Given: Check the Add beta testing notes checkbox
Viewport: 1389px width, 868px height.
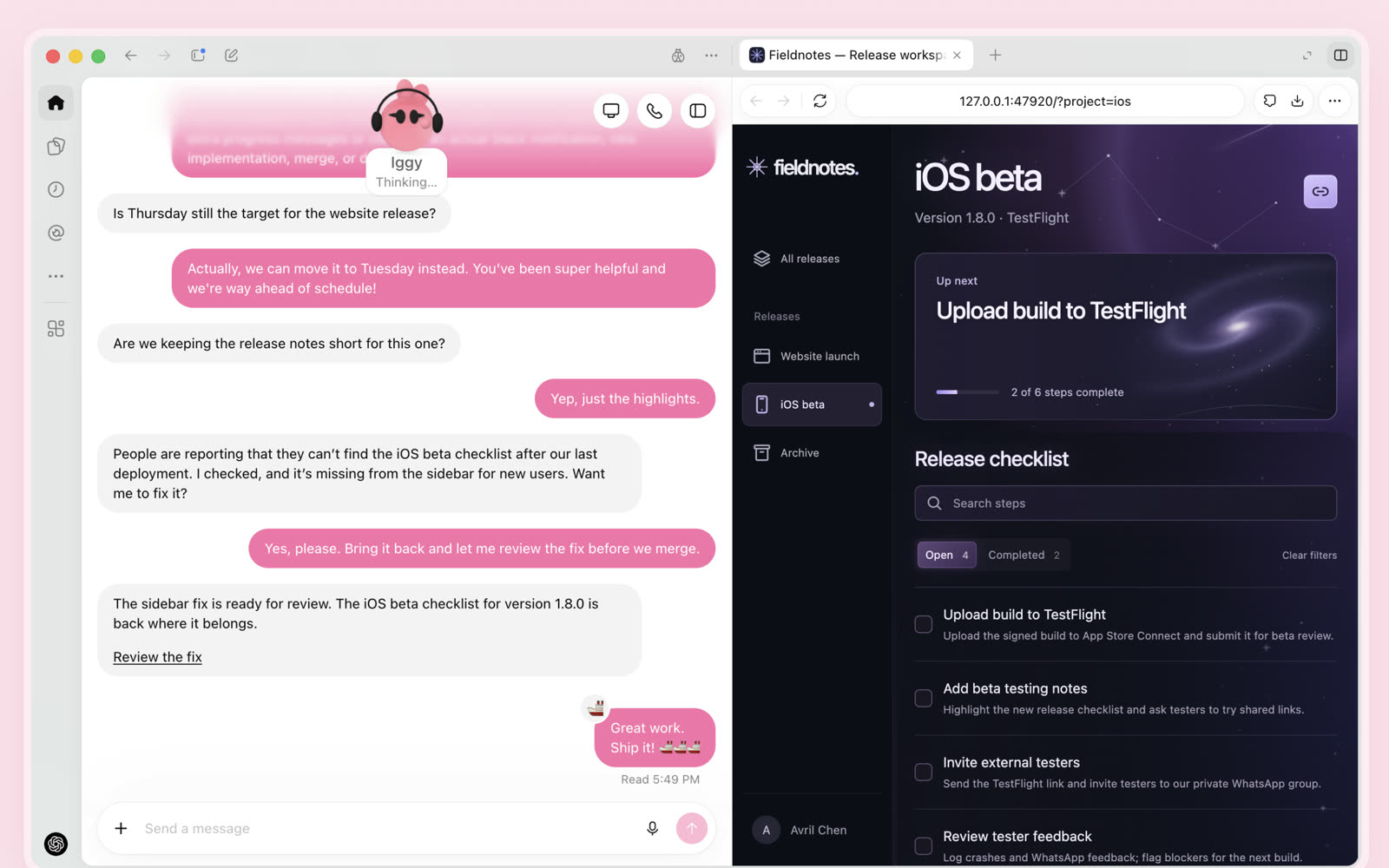Looking at the screenshot, I should click(x=924, y=698).
